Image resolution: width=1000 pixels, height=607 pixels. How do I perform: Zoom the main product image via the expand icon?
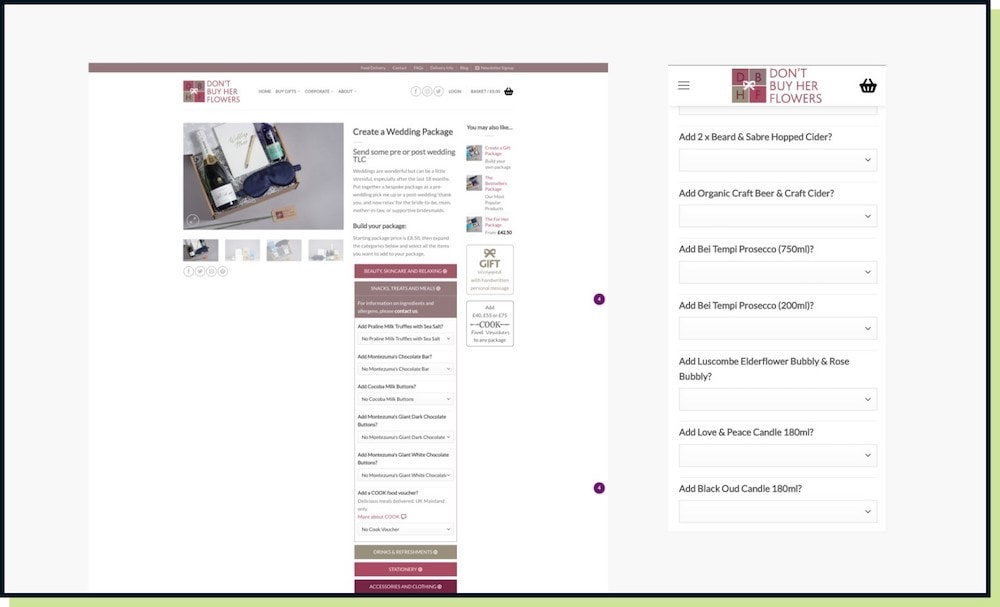tap(193, 220)
